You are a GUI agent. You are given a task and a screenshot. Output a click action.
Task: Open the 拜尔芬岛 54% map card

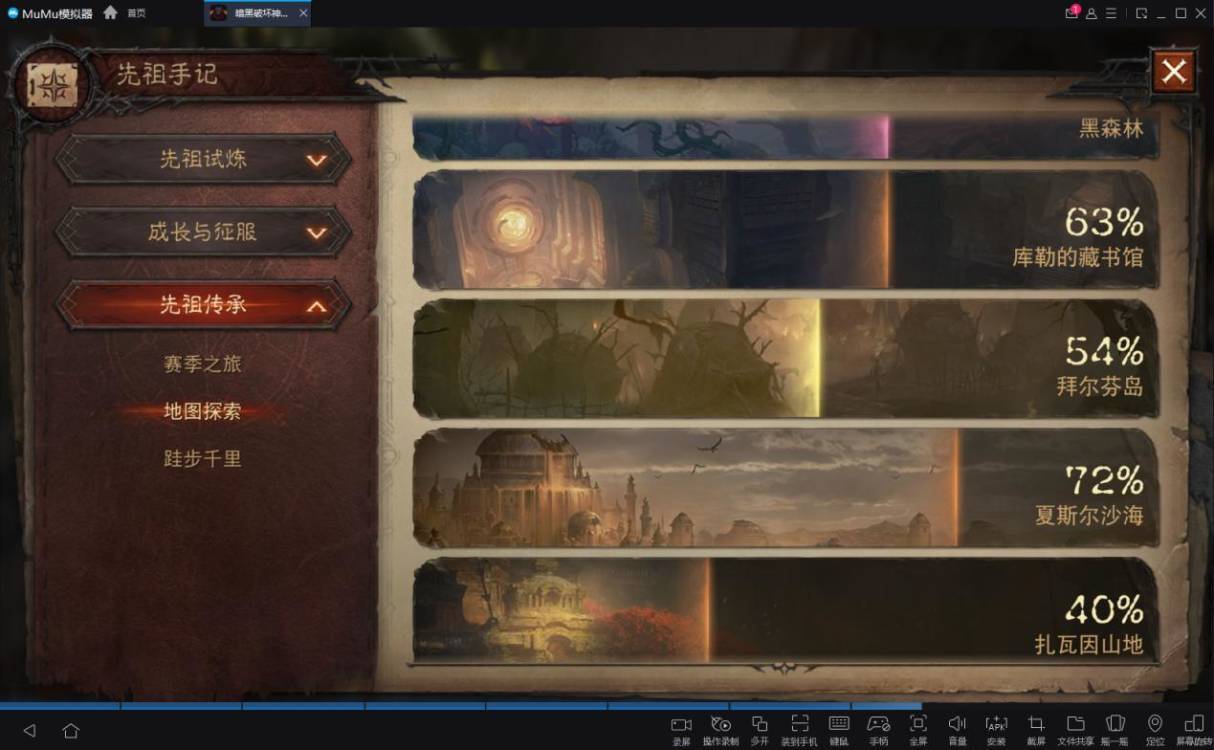click(x=785, y=358)
